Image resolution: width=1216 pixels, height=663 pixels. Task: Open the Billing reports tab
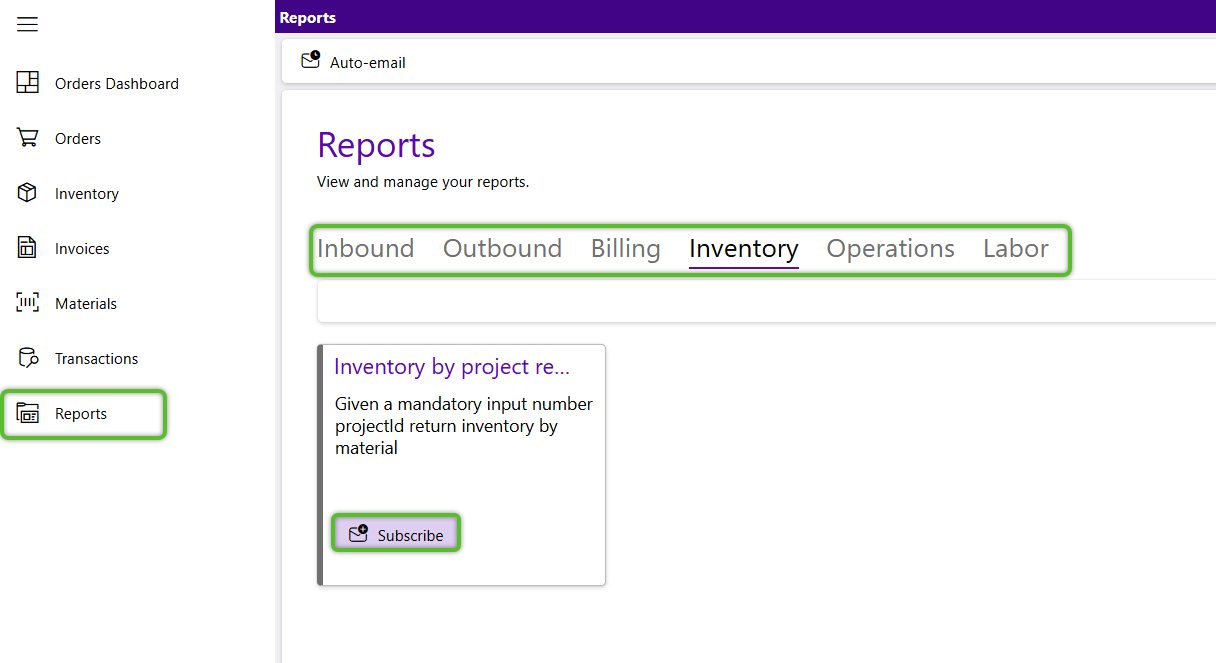625,249
